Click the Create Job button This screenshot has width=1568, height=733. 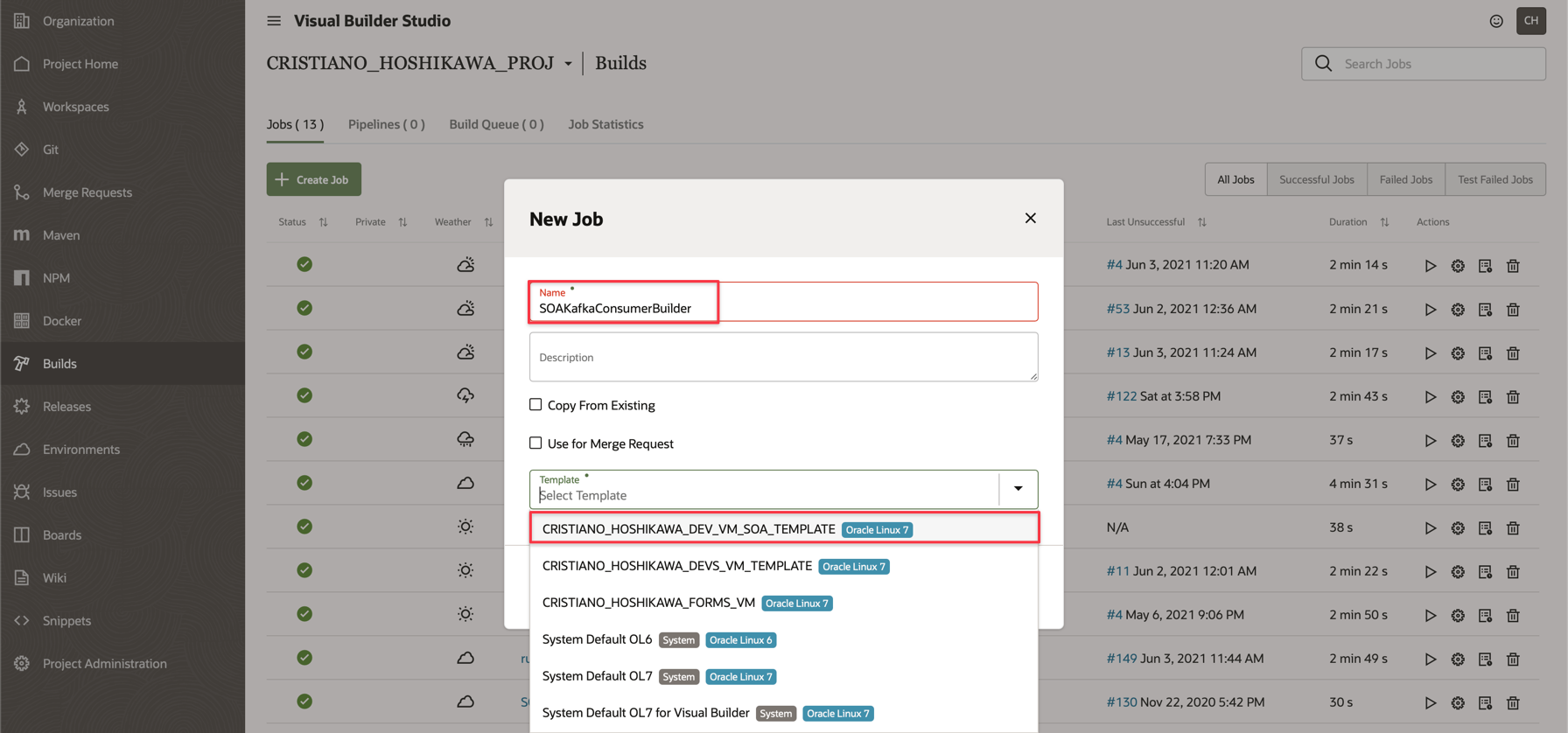tap(314, 179)
